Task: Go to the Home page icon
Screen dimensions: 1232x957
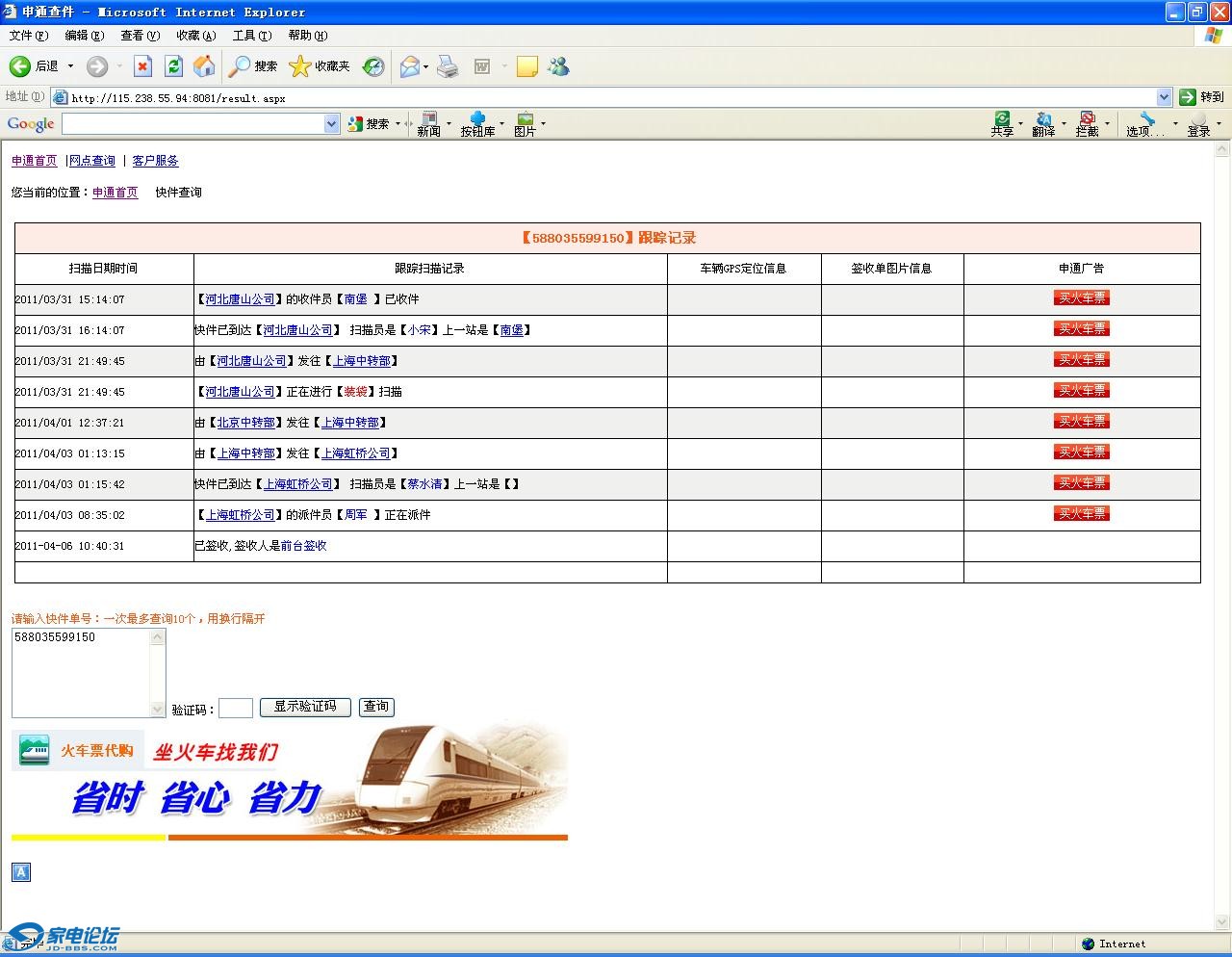Action: tap(204, 66)
